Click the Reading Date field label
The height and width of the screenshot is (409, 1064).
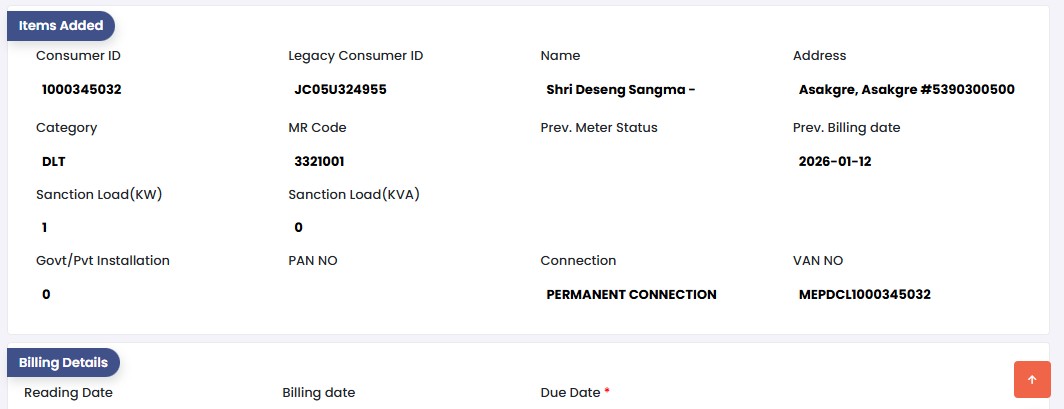[68, 393]
